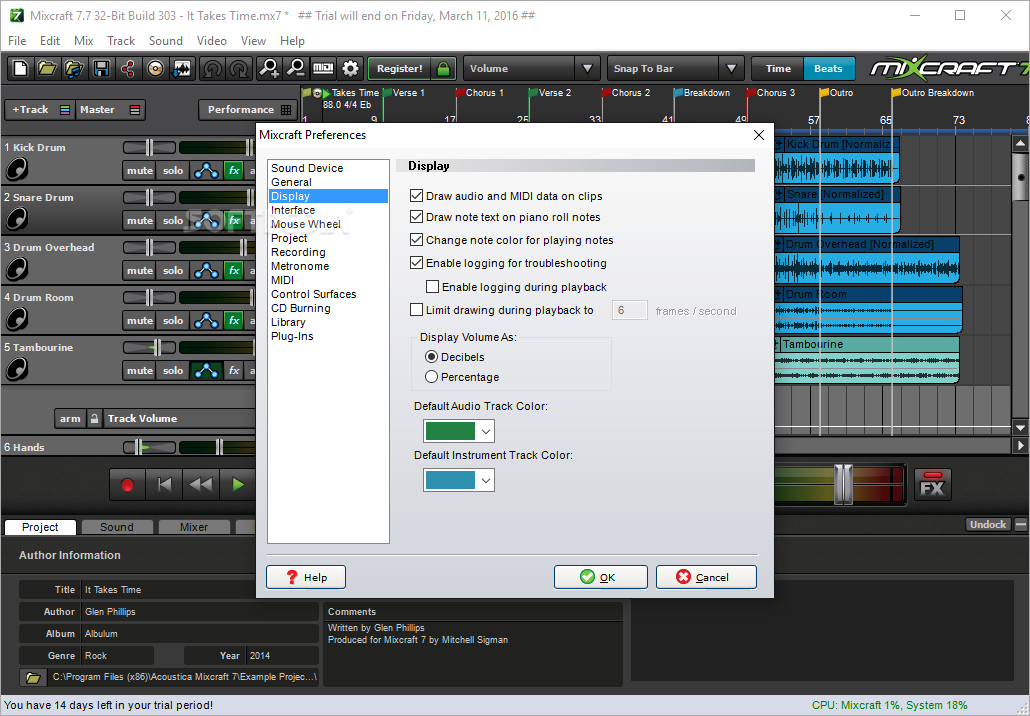Click the Drum Room track instrument icon
1030x716 pixels.
pyautogui.click(x=16, y=319)
